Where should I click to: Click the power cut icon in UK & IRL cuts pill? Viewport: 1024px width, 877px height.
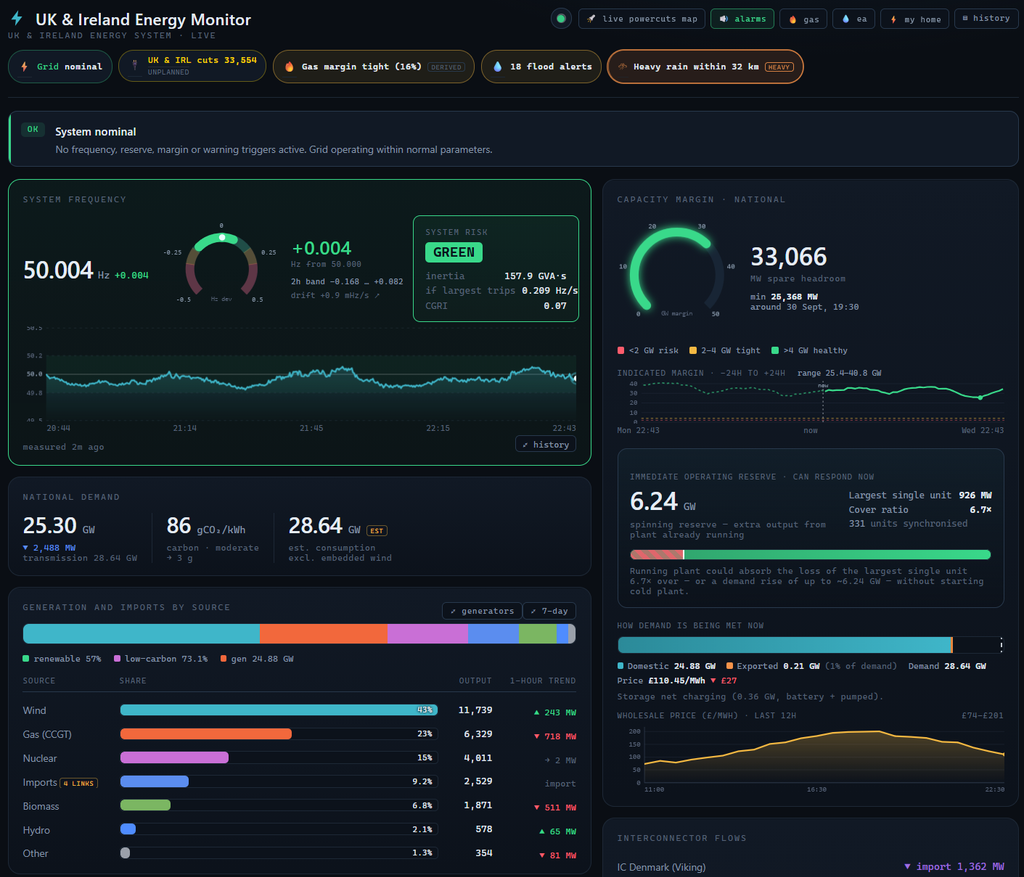click(x=135, y=66)
